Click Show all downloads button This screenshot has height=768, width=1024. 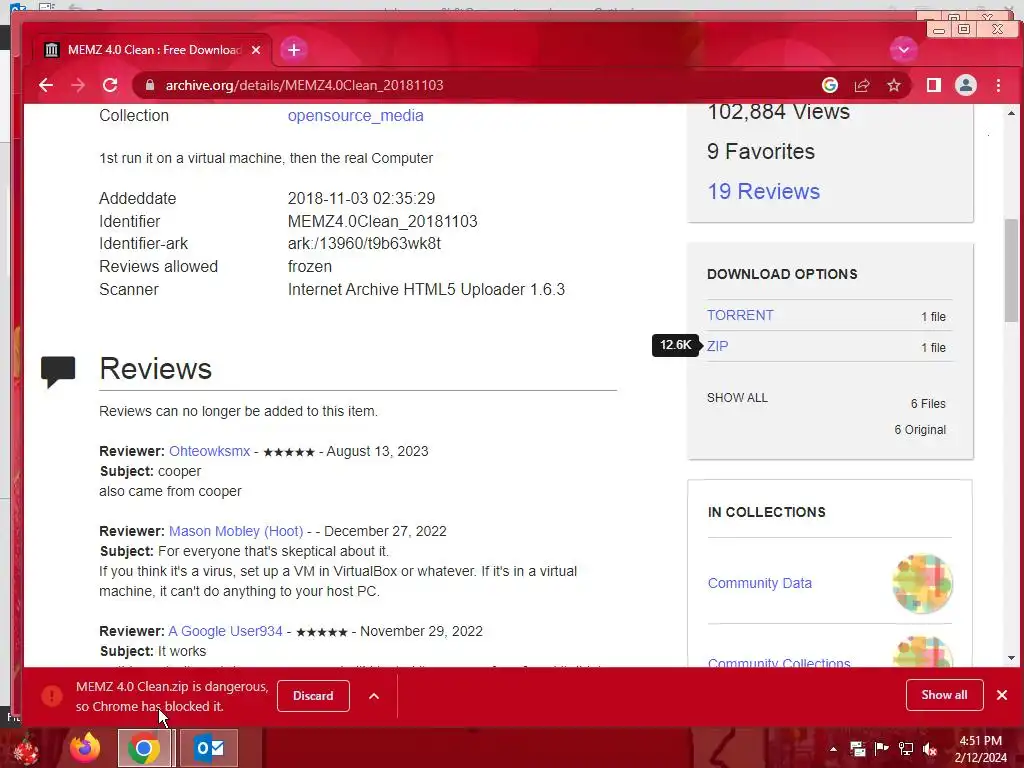click(944, 695)
